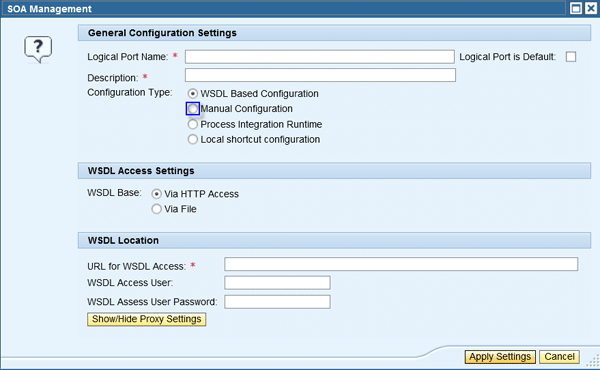Maximize the SOA Management dialog
Viewport: 600px width, 370px height.
tap(576, 8)
